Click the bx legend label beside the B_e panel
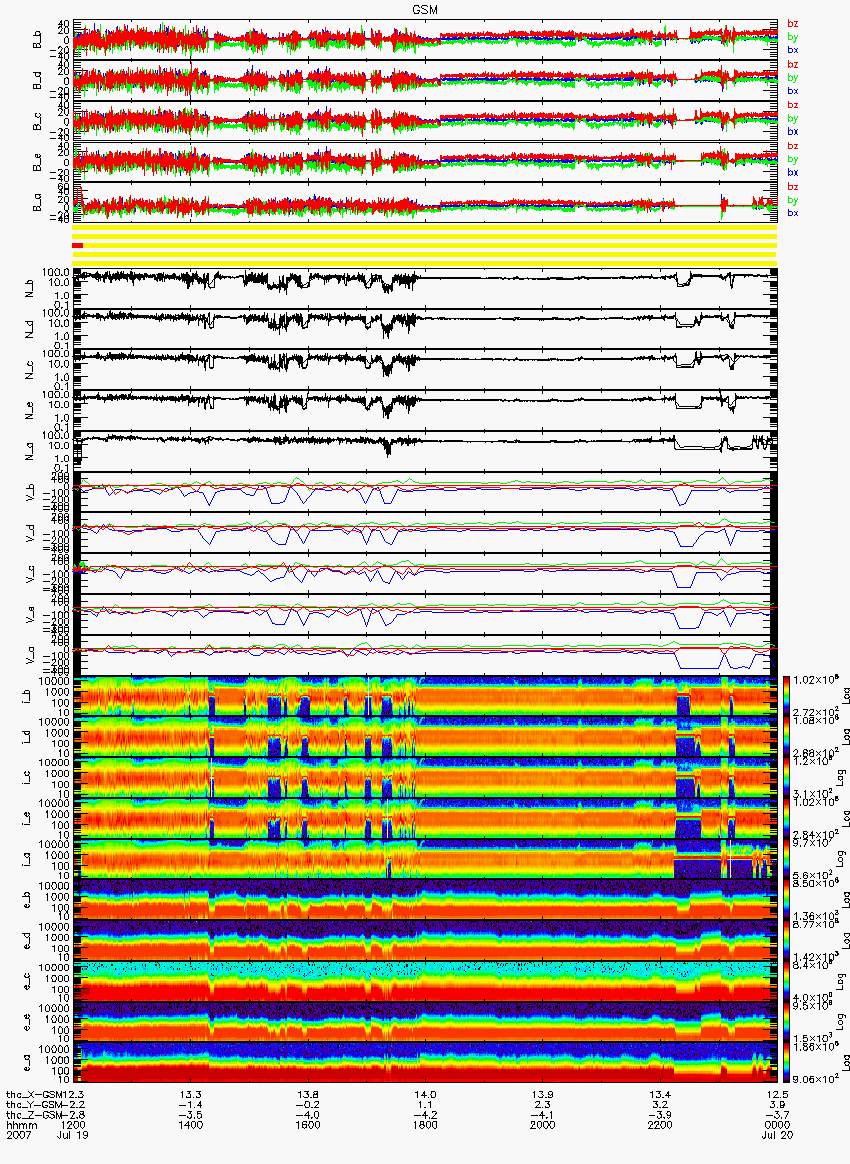 click(x=793, y=172)
